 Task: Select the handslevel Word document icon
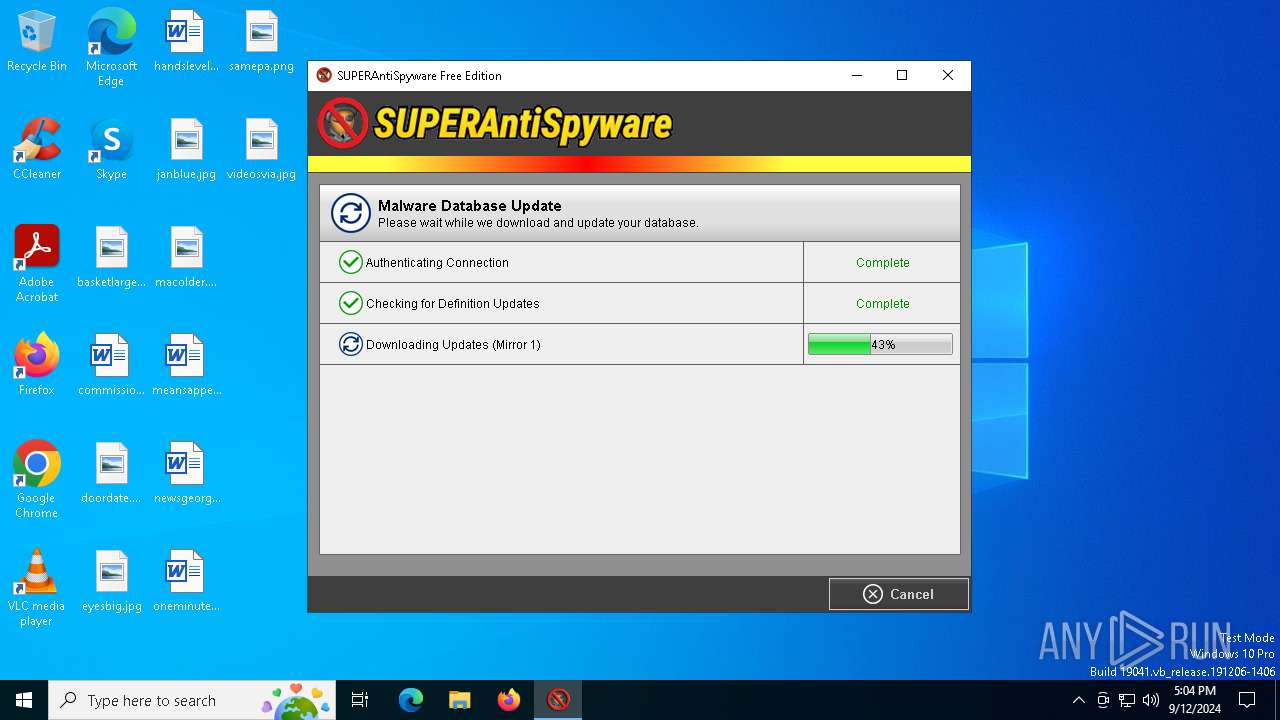click(x=186, y=42)
